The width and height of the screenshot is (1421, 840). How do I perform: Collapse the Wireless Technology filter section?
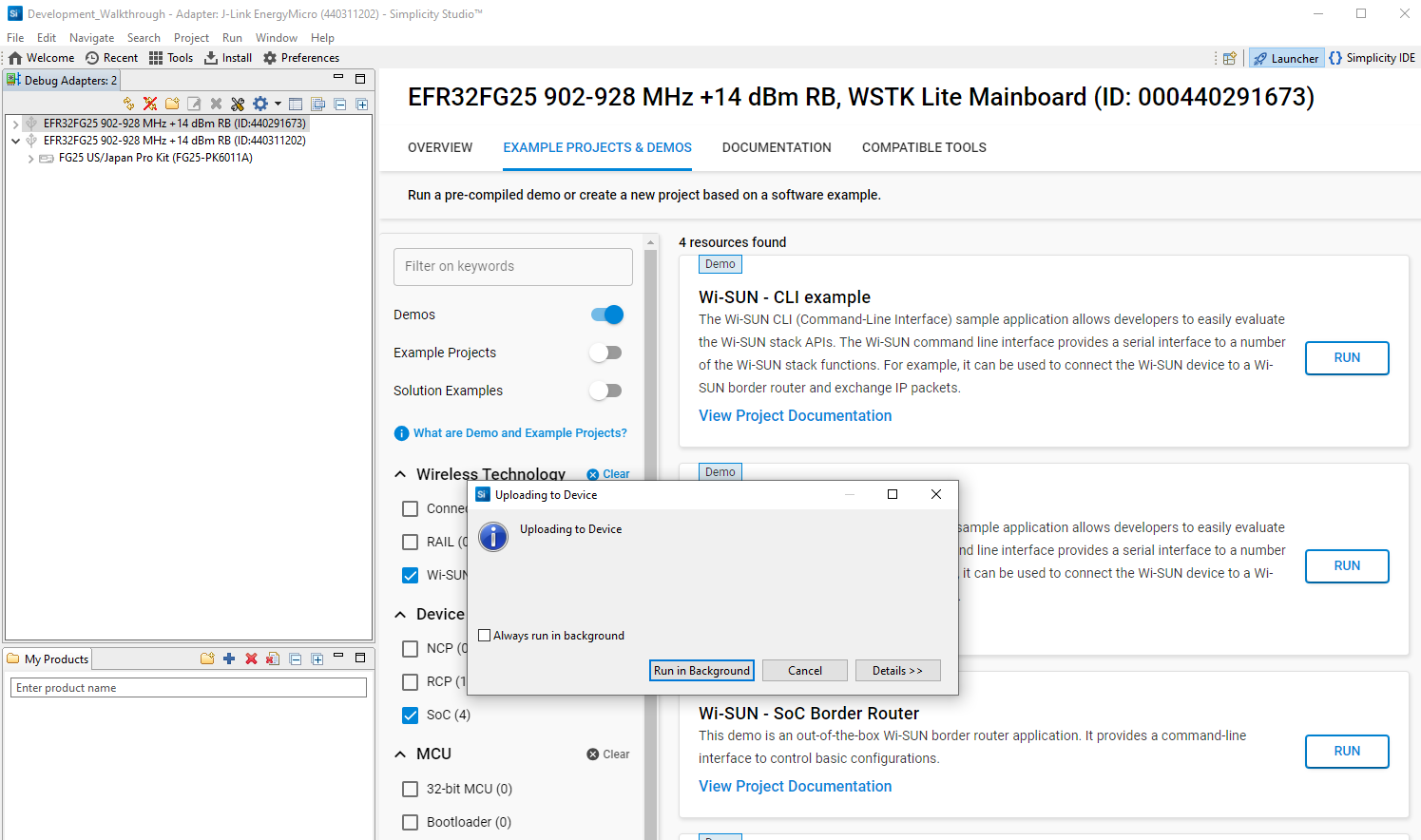coord(400,473)
